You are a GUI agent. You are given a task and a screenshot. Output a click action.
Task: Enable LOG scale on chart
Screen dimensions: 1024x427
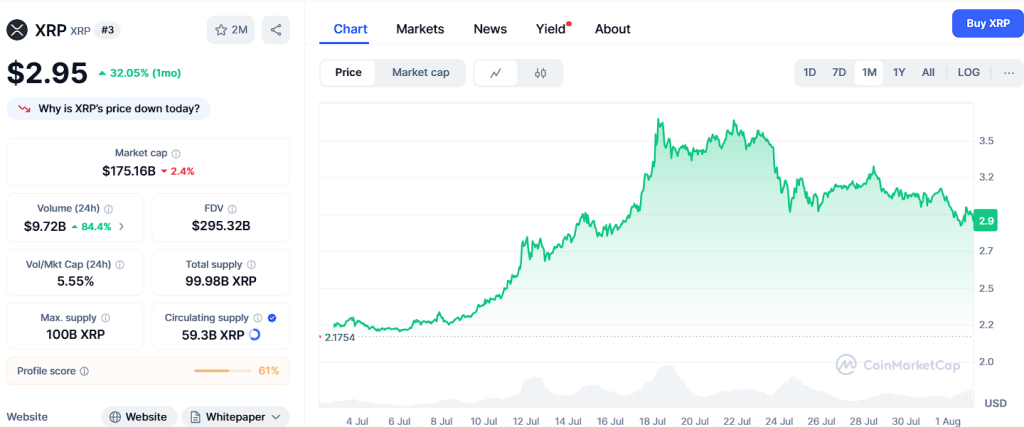[968, 72]
